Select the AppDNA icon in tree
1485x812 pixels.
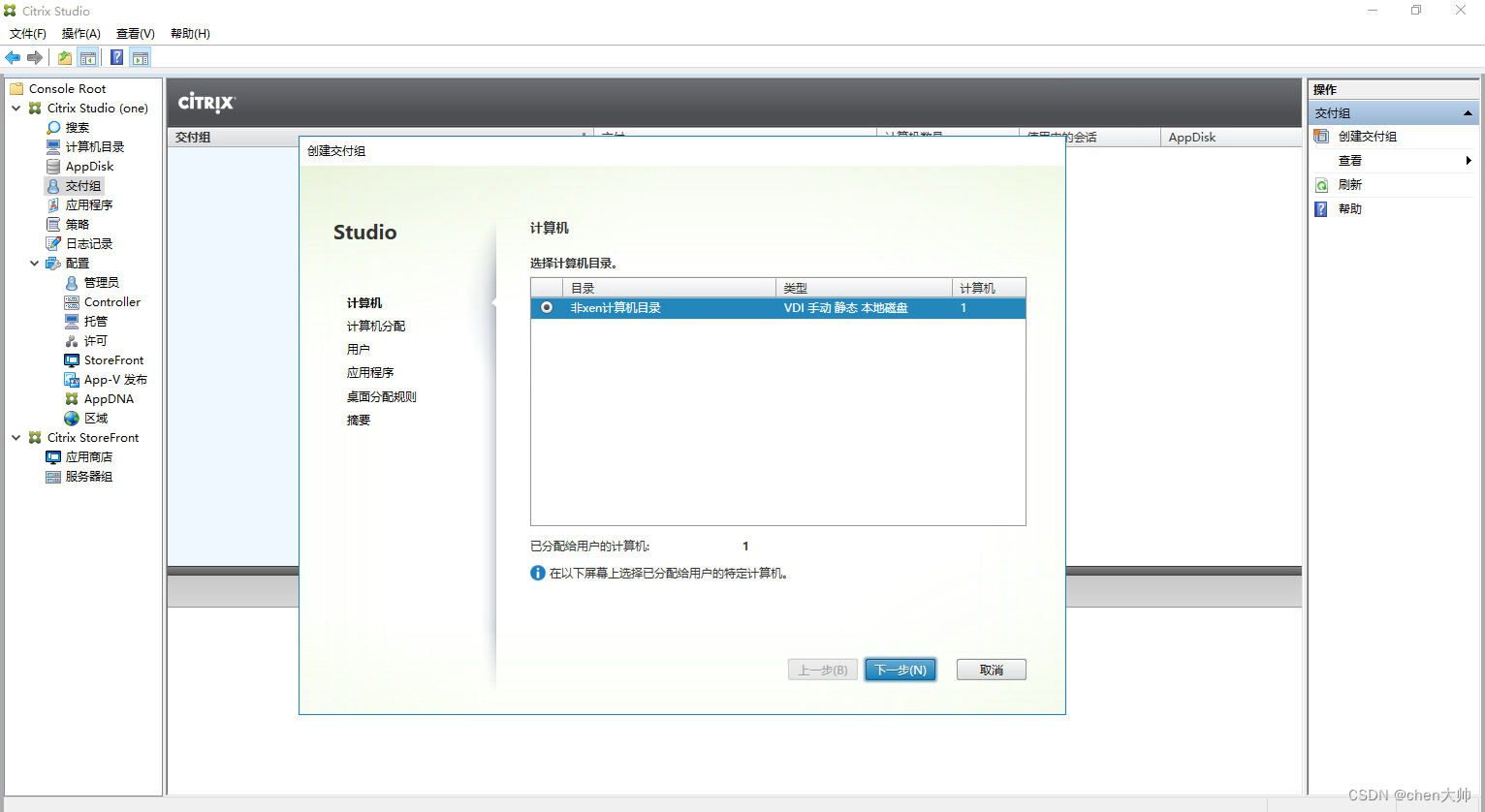(x=72, y=398)
